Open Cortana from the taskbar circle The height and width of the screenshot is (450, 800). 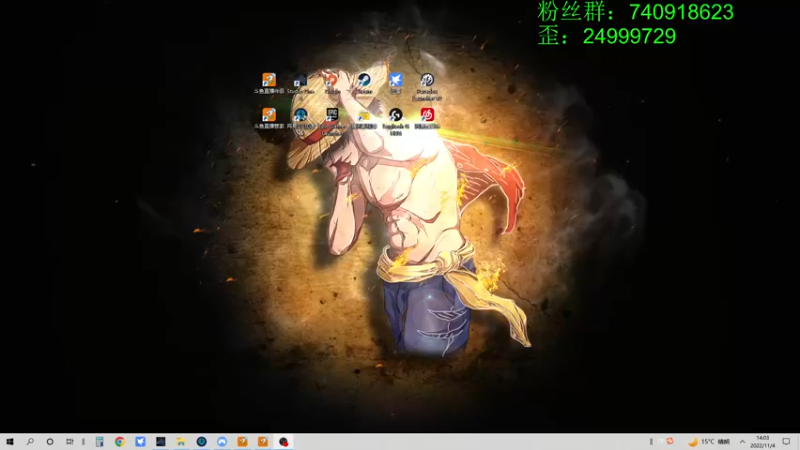[x=49, y=441]
